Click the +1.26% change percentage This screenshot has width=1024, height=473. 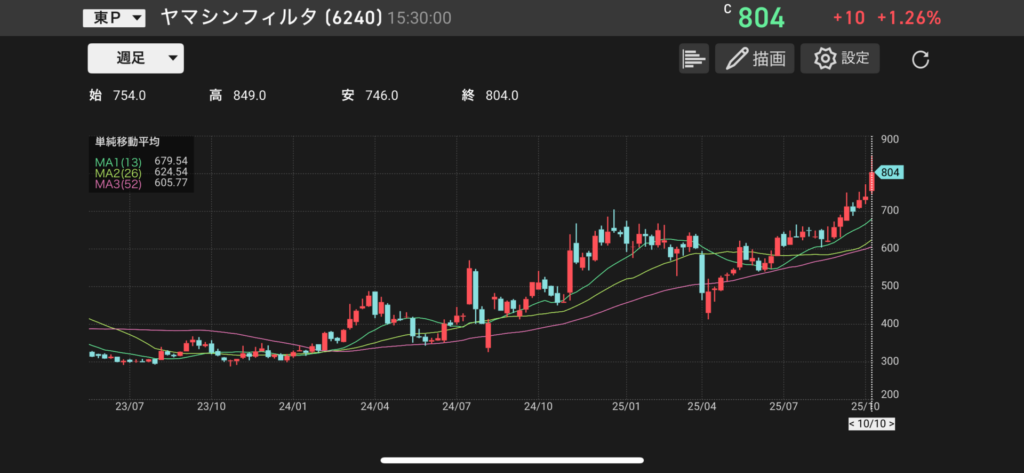click(908, 18)
